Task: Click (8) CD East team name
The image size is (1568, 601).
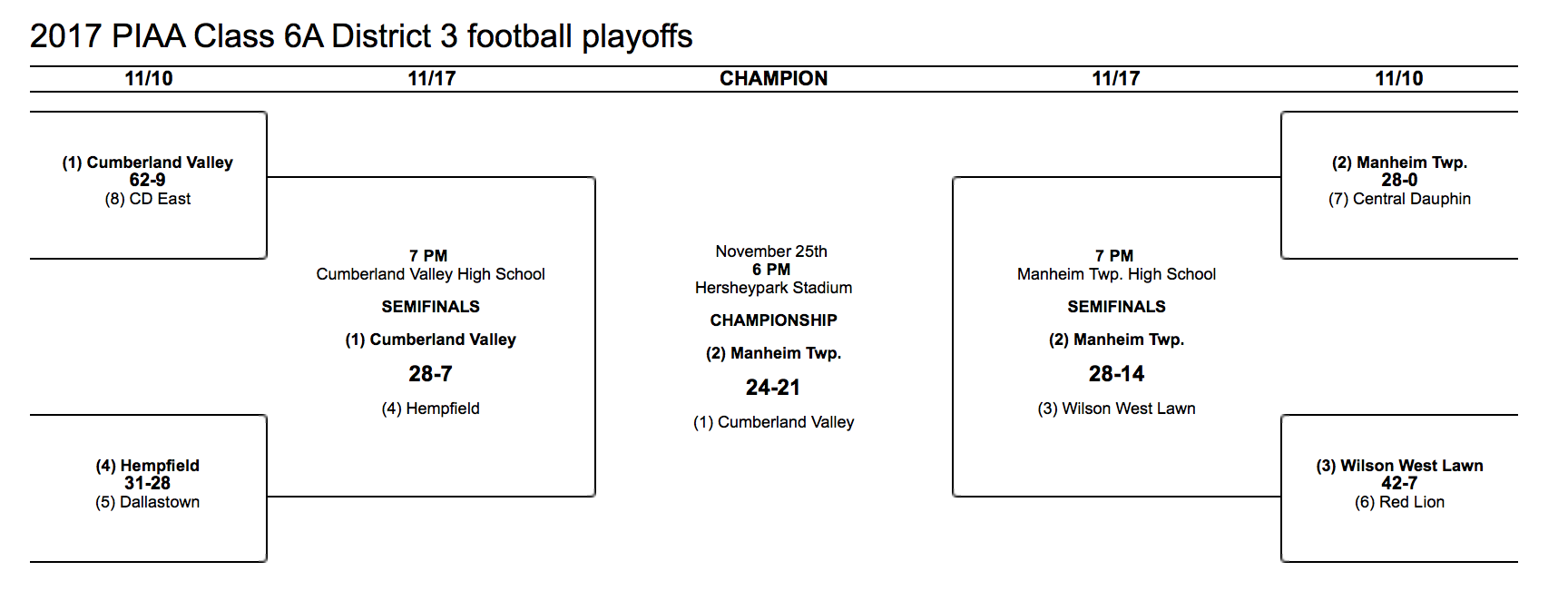Action: click(x=147, y=199)
